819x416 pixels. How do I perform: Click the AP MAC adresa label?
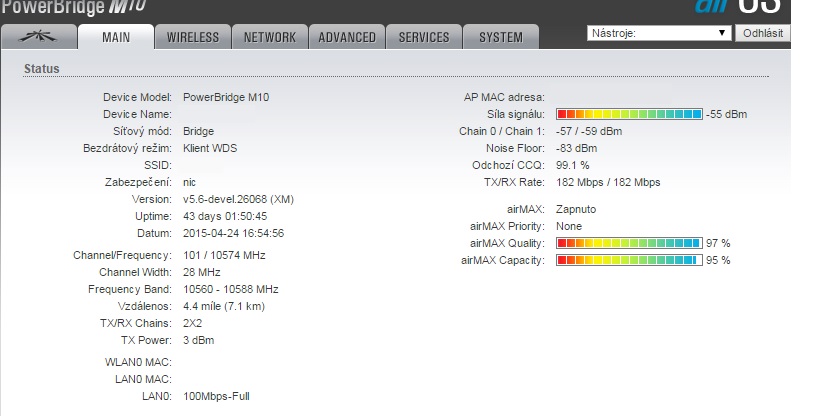tap(504, 97)
